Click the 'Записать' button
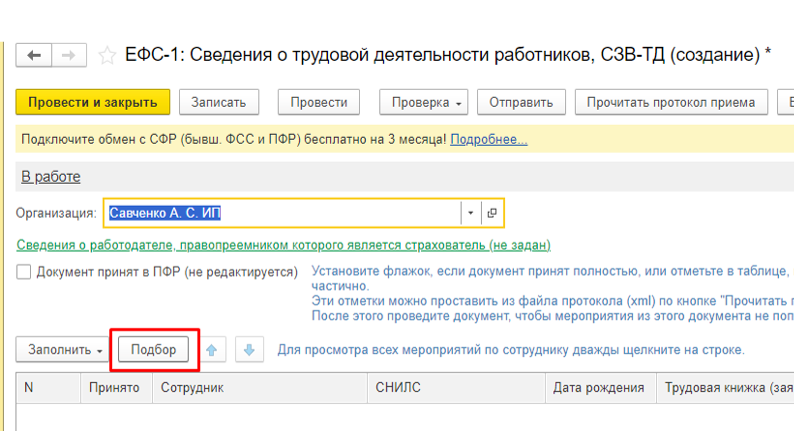794x431 pixels. (219, 102)
